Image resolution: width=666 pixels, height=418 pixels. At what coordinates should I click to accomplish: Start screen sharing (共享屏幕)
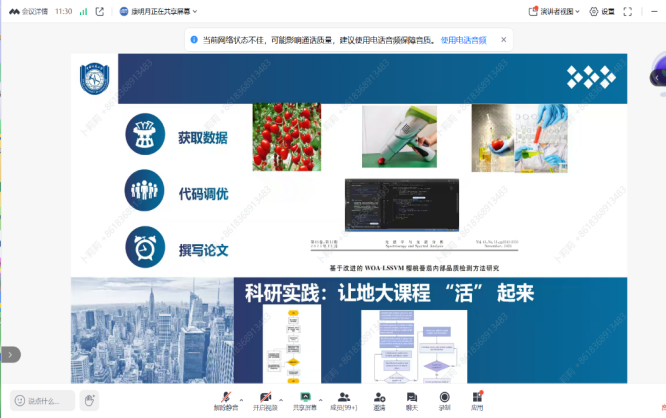click(x=305, y=401)
